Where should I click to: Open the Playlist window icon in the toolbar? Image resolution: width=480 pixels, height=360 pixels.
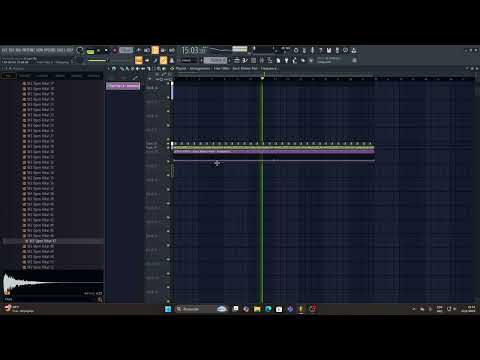point(236,60)
